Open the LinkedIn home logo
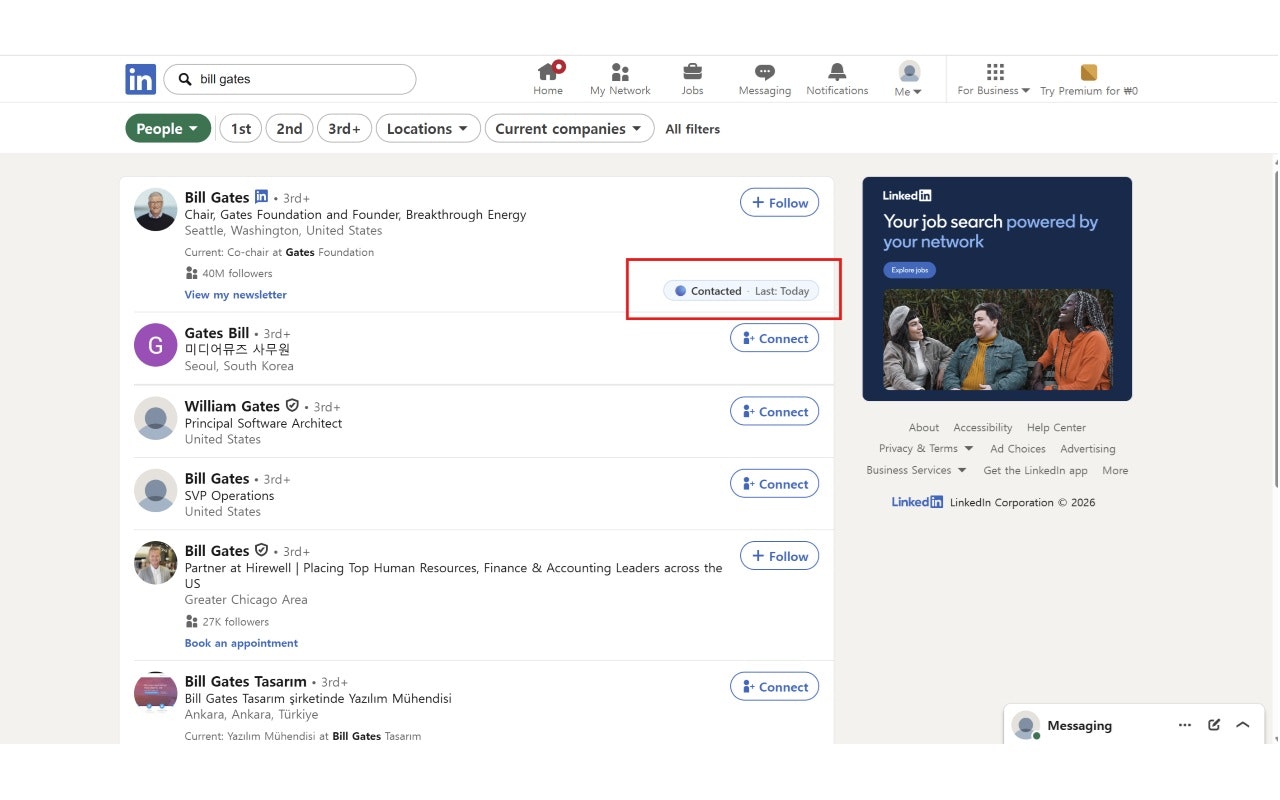 pos(140,79)
